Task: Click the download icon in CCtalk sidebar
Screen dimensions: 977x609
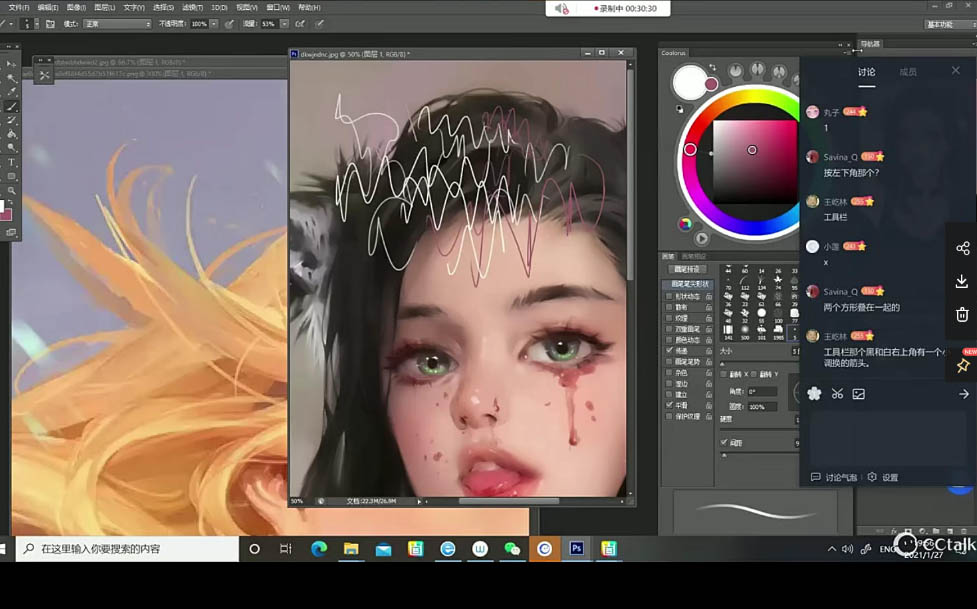Action: coord(962,281)
